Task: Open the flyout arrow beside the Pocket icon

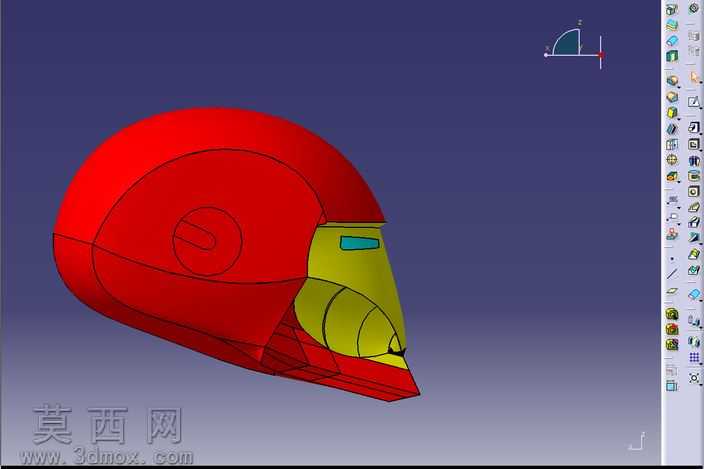Action: pos(700,150)
